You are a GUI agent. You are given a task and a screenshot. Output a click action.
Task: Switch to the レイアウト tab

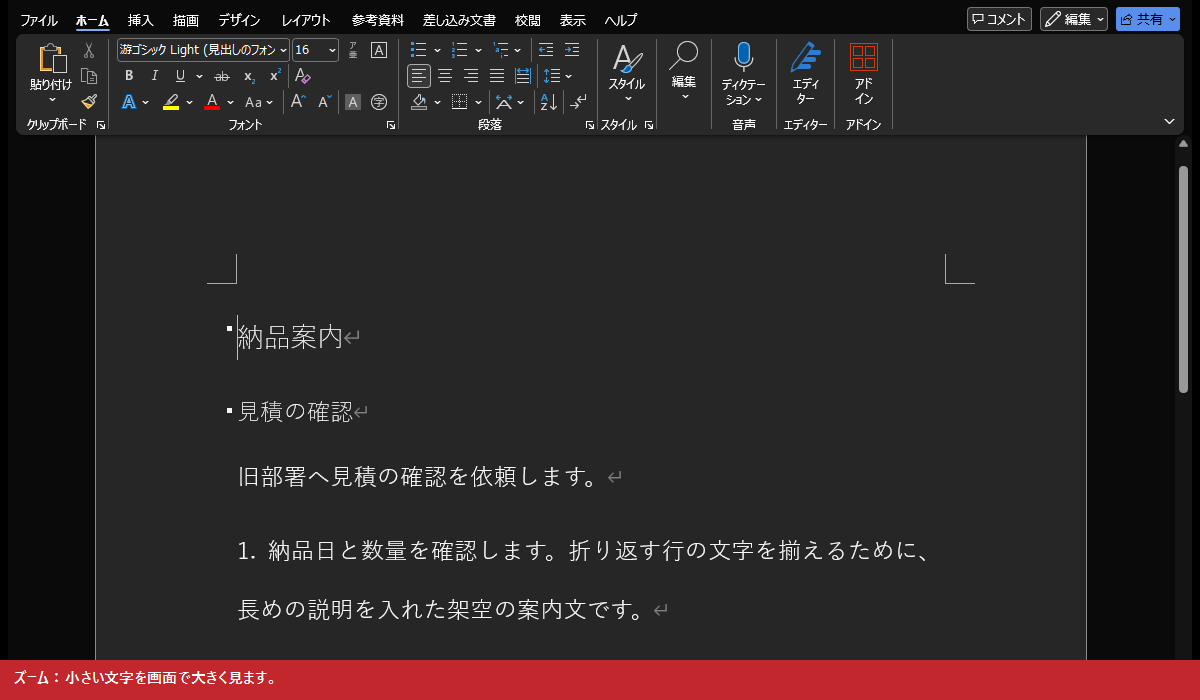306,20
